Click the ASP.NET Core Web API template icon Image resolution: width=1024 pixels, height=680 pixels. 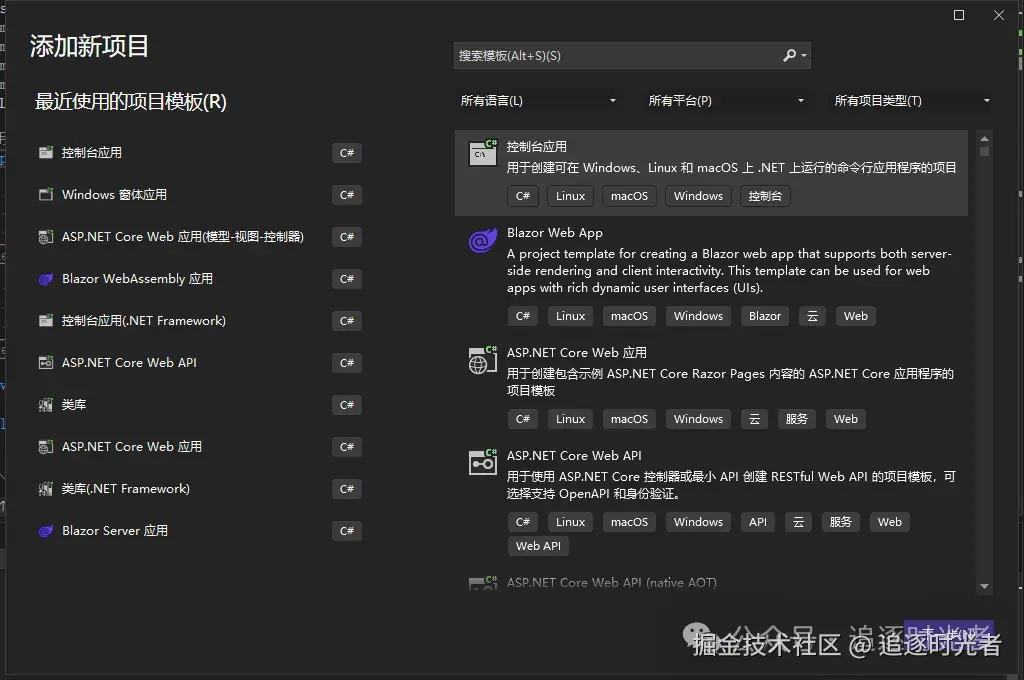pos(483,462)
